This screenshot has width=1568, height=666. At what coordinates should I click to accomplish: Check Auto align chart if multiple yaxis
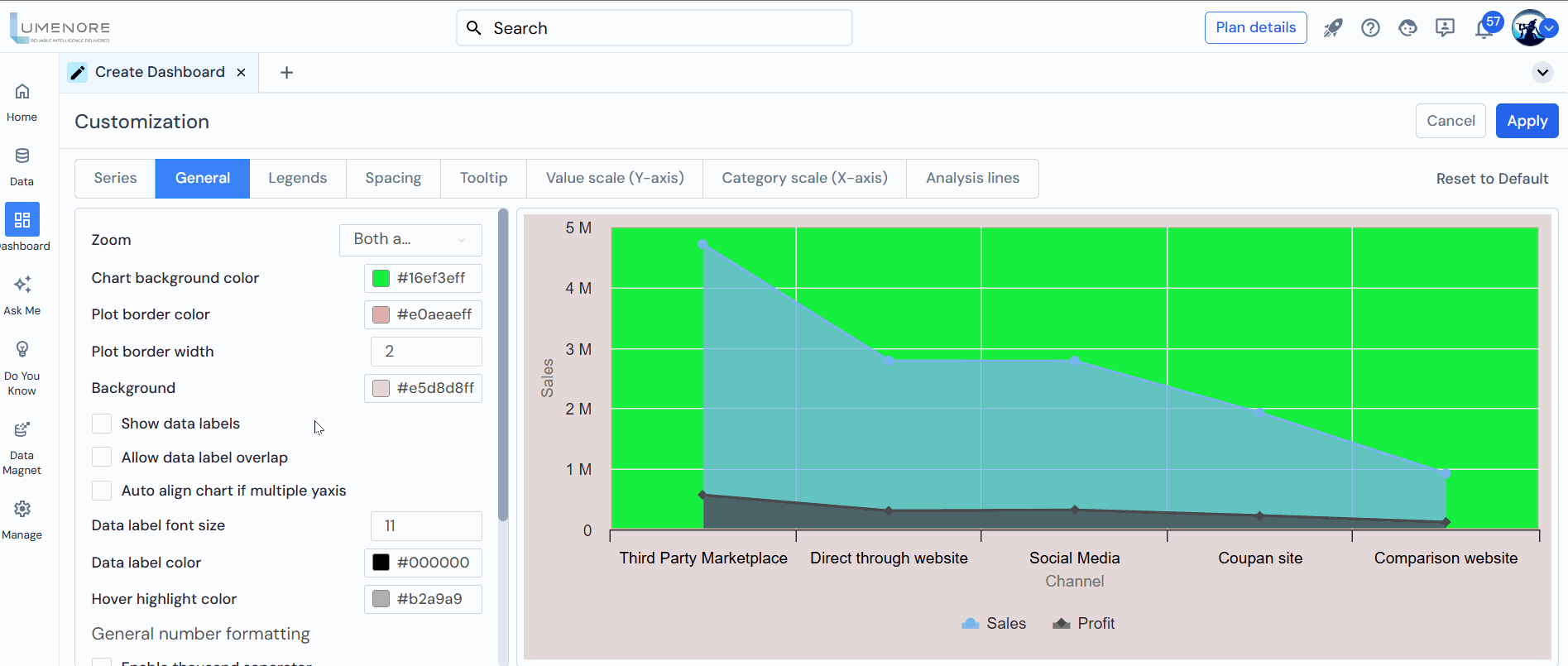pyautogui.click(x=102, y=491)
